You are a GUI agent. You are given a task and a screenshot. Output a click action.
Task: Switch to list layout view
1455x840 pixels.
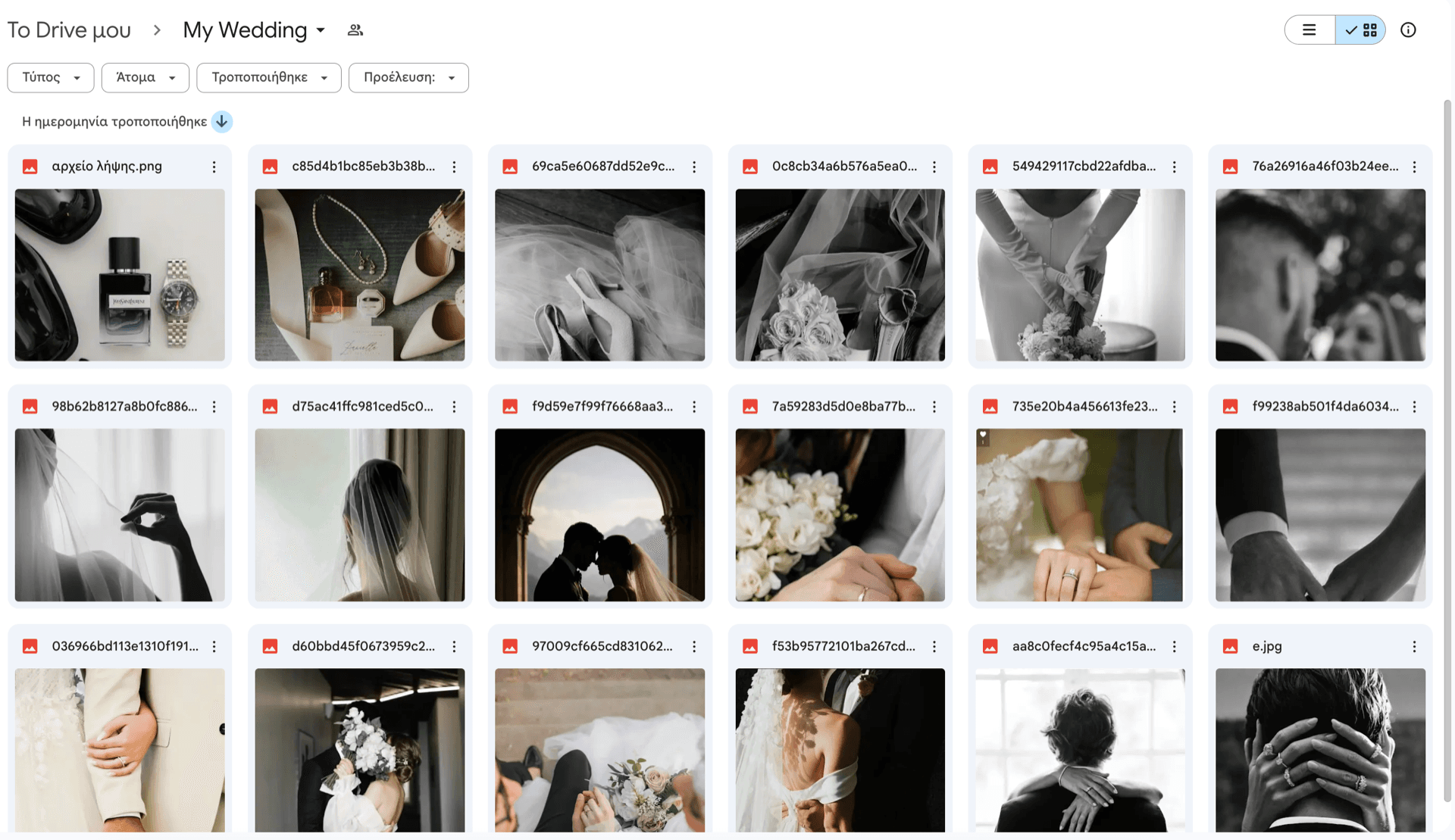click(x=1309, y=30)
